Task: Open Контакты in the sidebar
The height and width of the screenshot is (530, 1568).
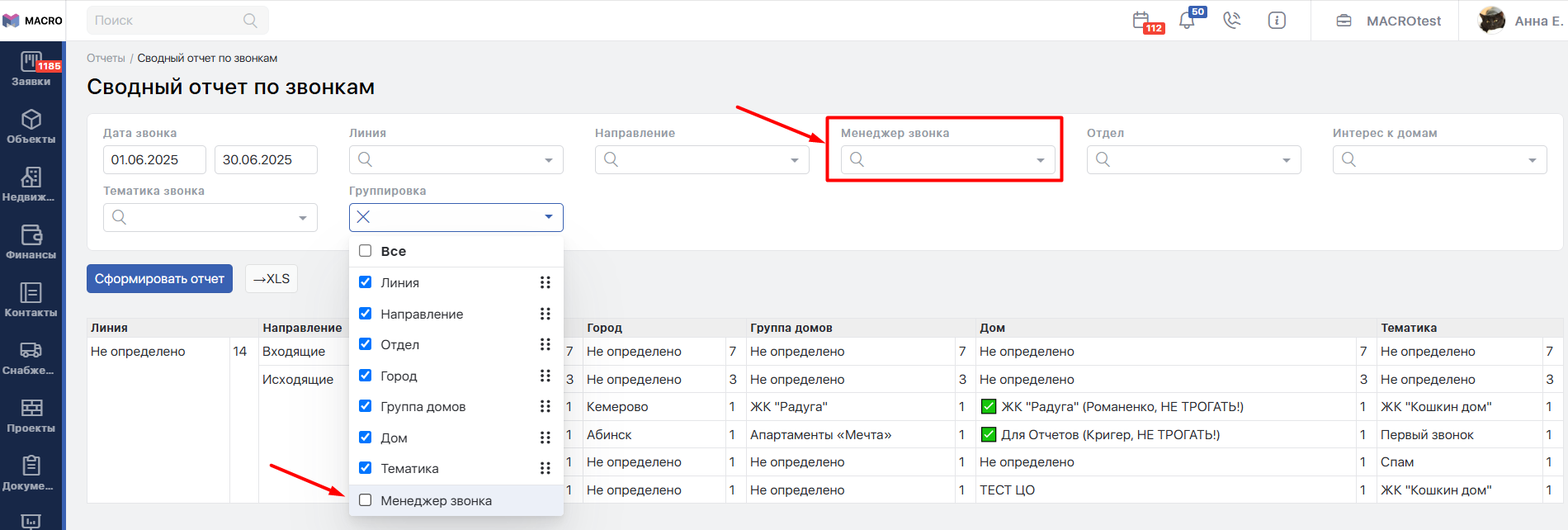Action: click(x=31, y=300)
